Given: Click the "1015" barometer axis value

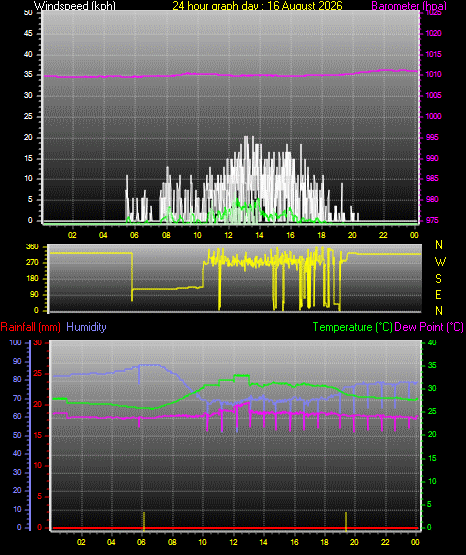Looking at the screenshot, I should click(x=433, y=54).
